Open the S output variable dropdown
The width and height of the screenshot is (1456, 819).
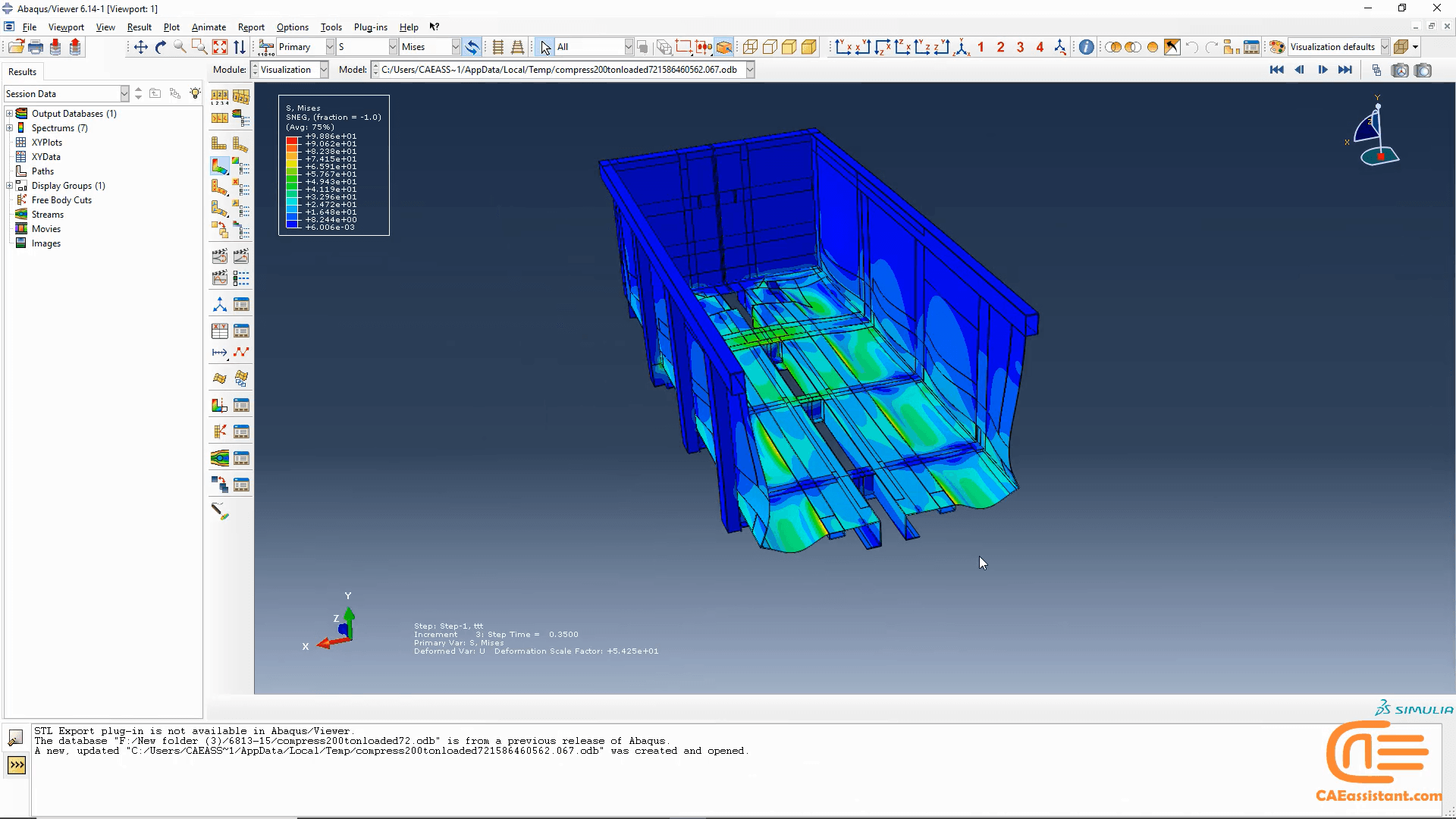point(393,47)
